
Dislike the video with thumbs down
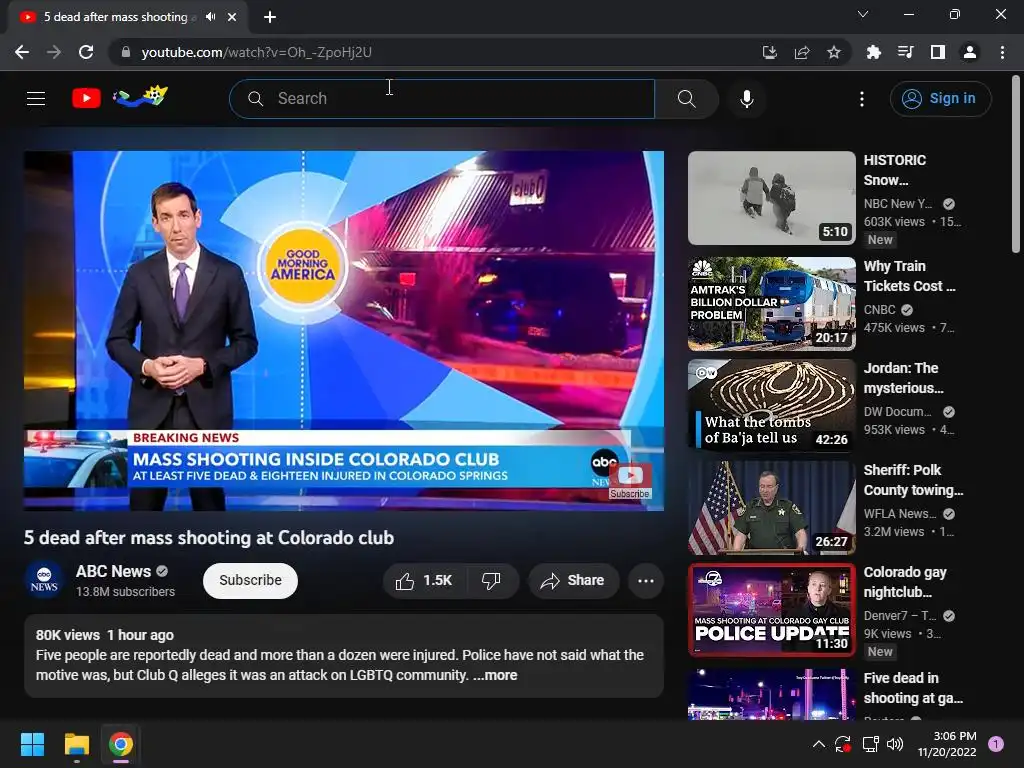[x=491, y=581]
